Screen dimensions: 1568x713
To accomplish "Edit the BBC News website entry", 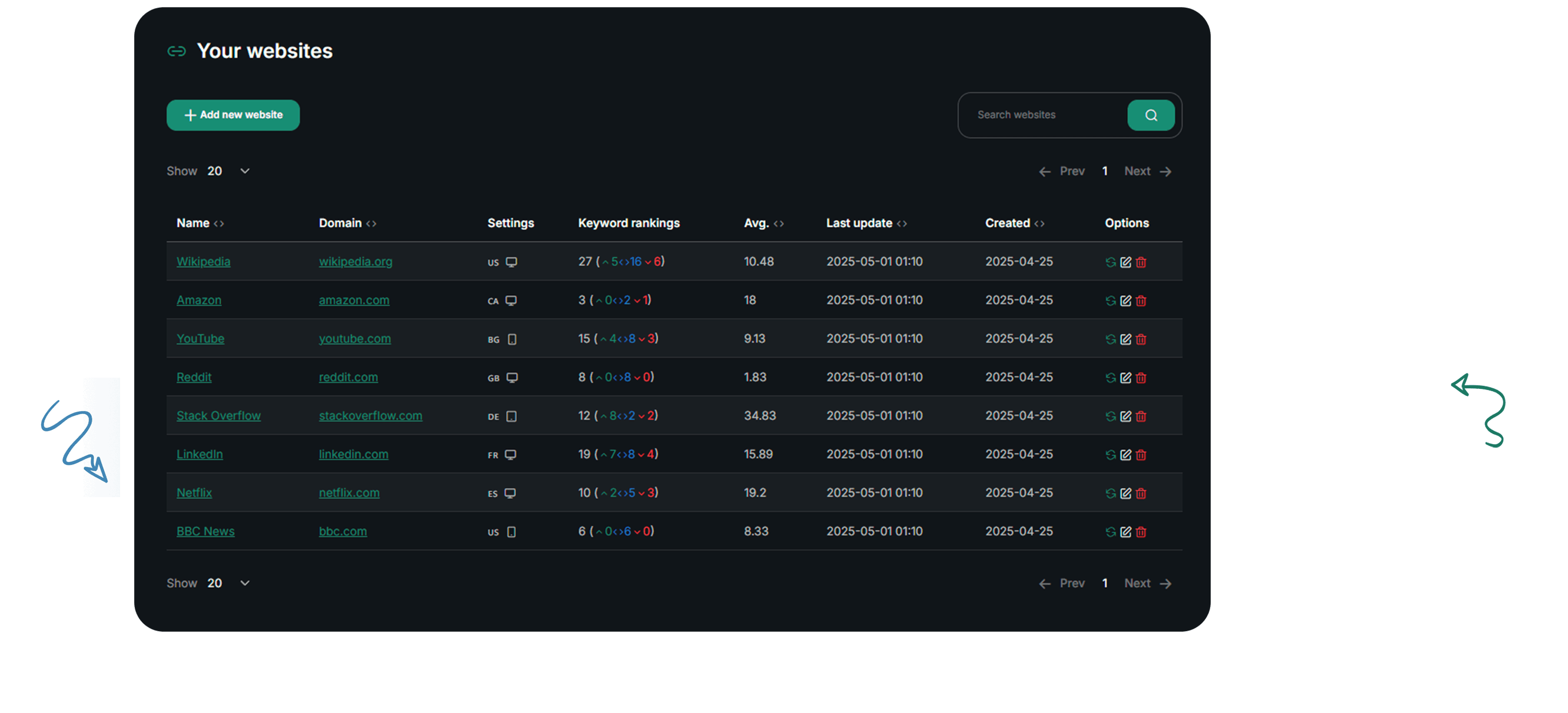I will [x=1125, y=532].
